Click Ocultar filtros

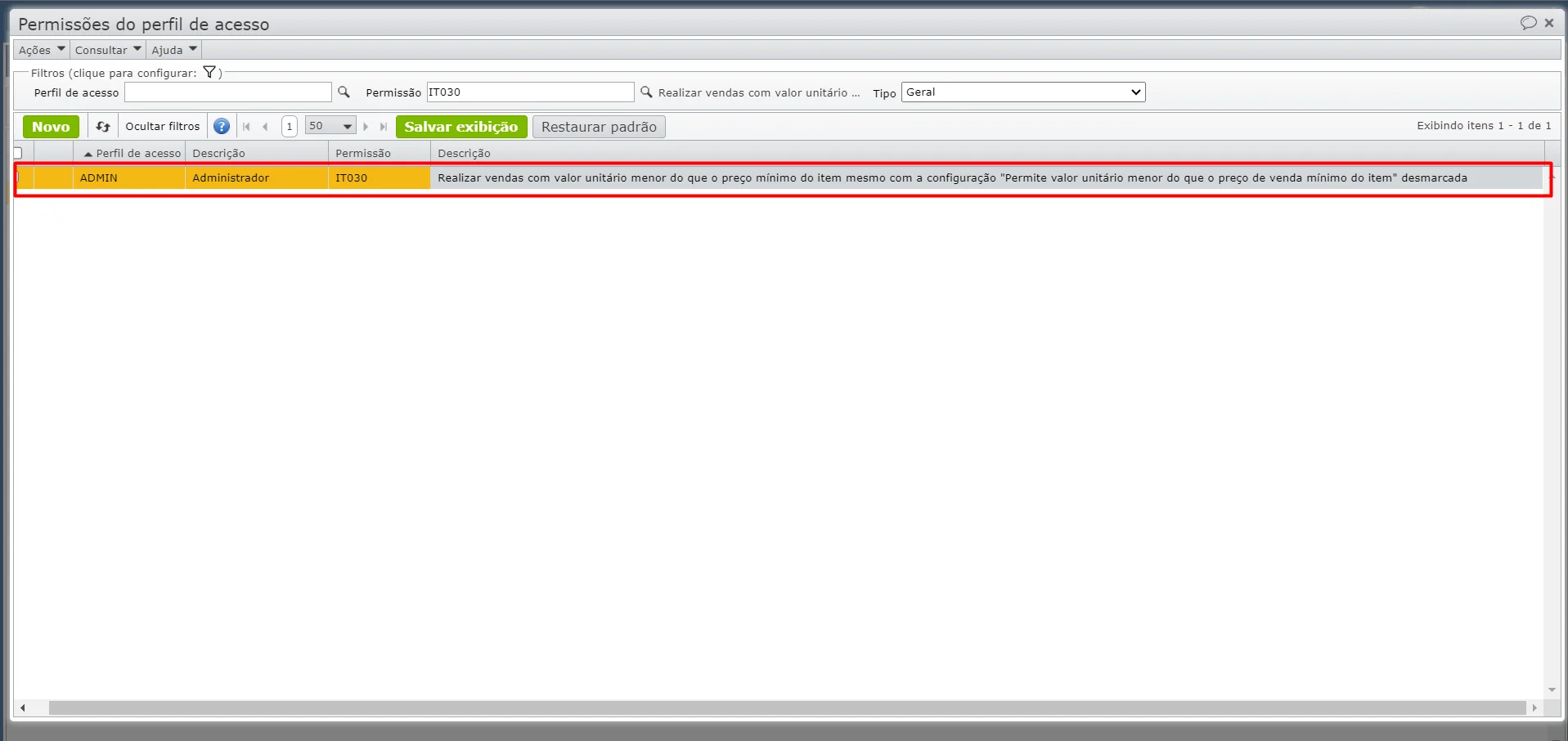[163, 127]
